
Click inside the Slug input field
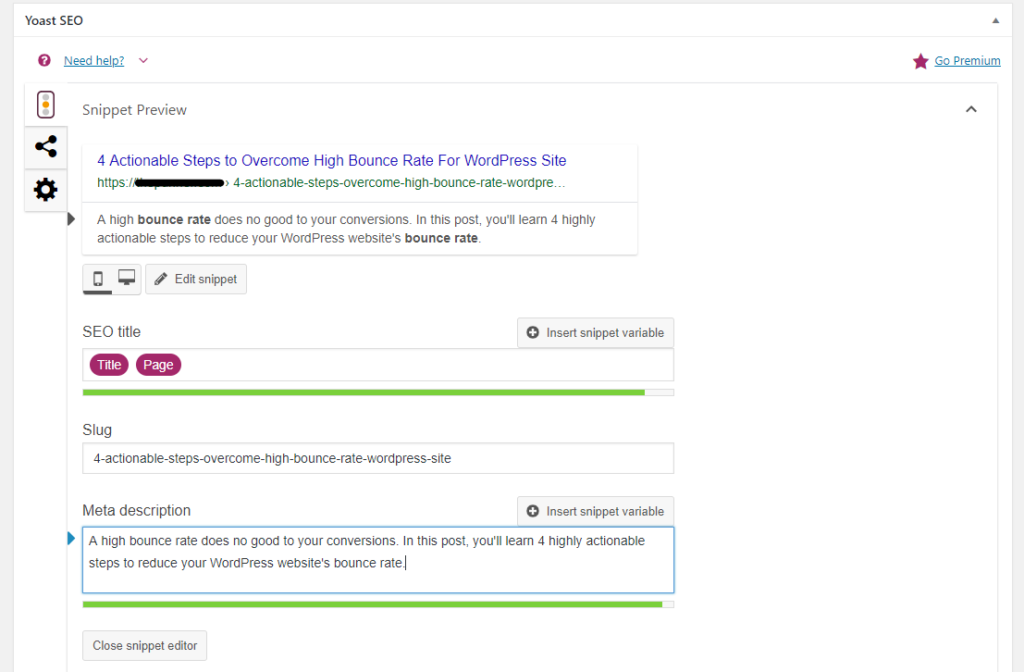(x=378, y=458)
